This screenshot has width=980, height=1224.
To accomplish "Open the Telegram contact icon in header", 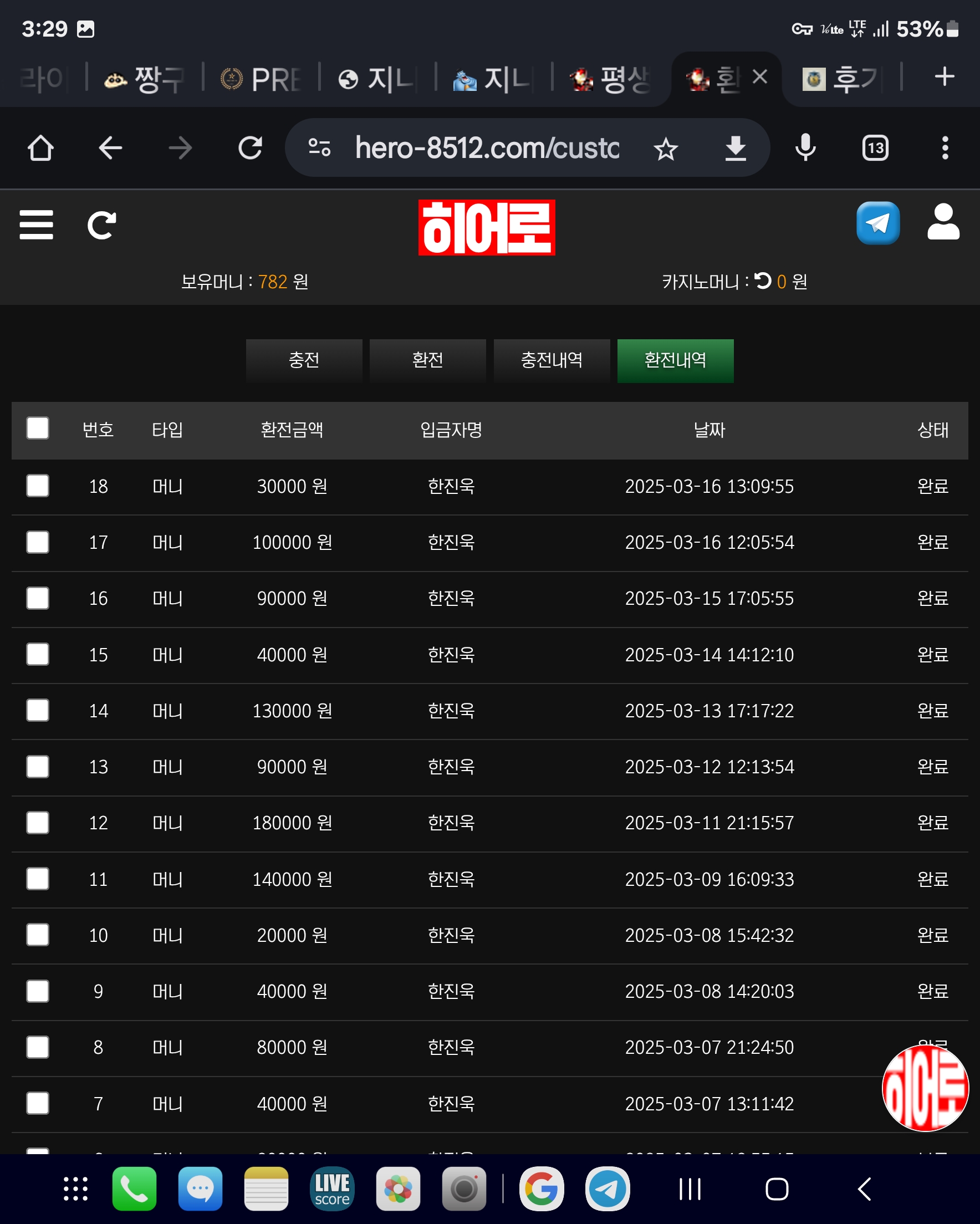I will click(x=877, y=223).
